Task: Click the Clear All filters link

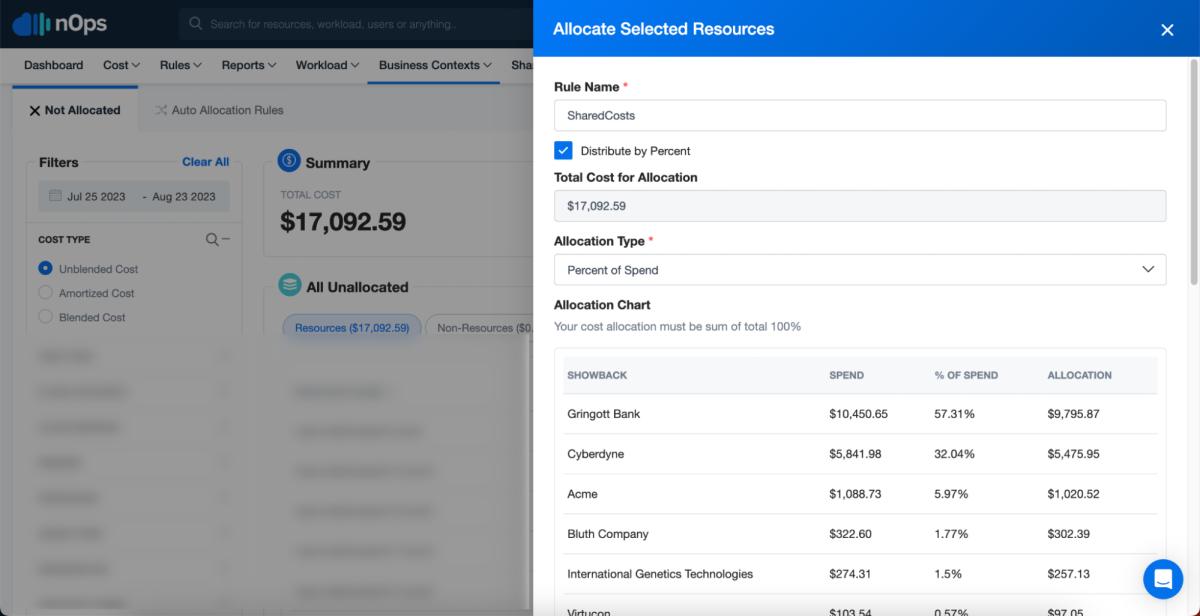Action: 205,162
